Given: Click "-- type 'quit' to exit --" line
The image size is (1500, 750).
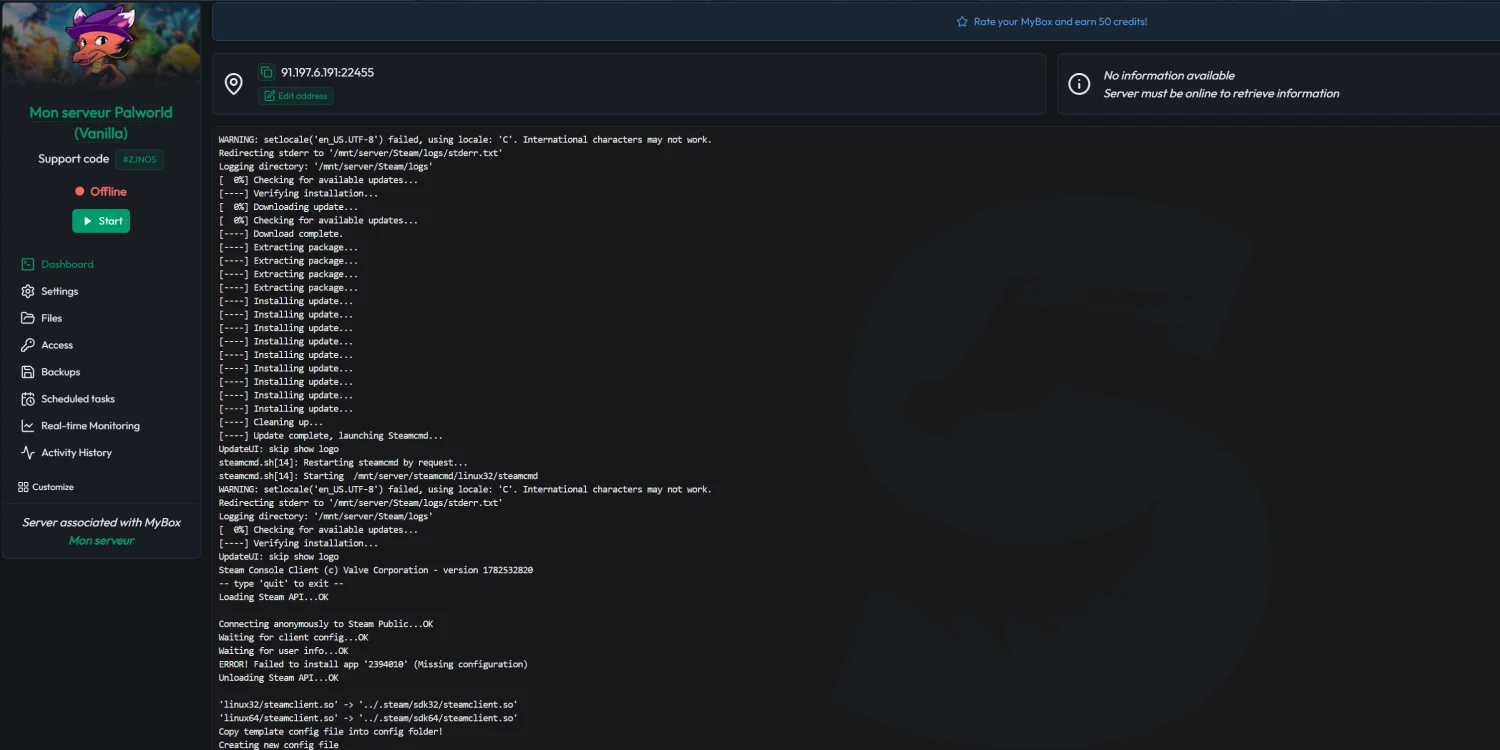Looking at the screenshot, I should pos(281,583).
